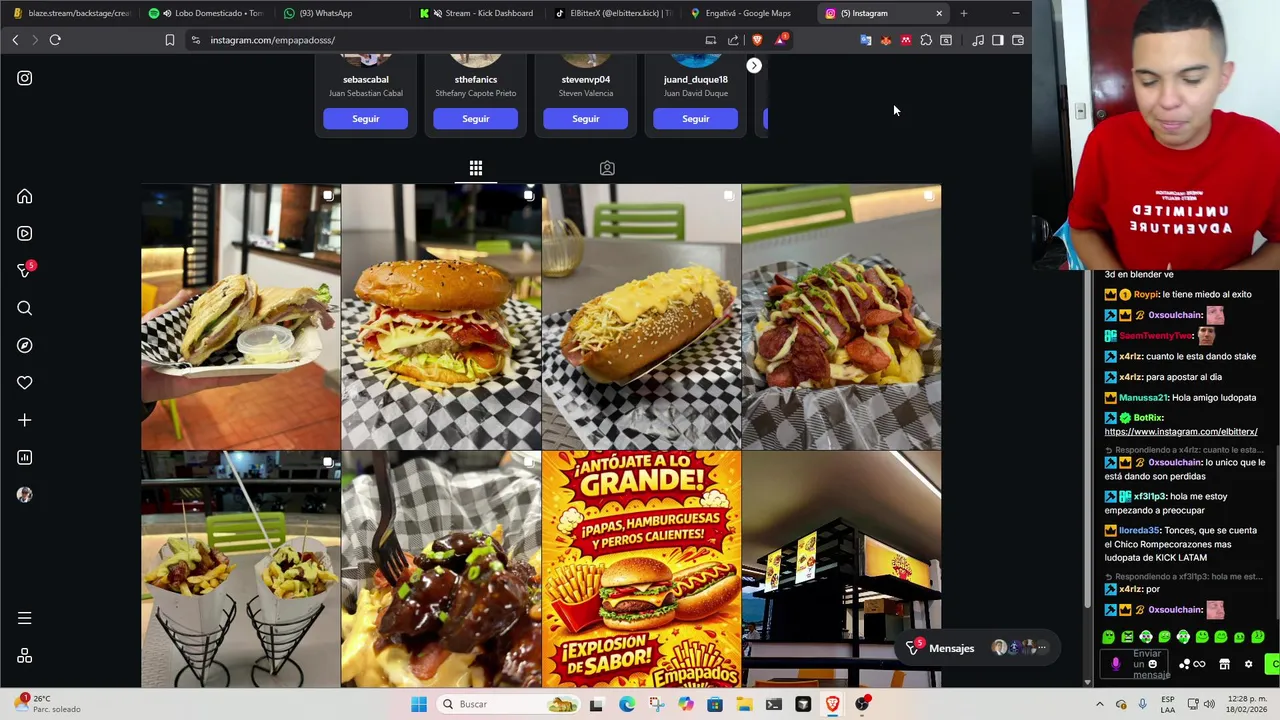The width and height of the screenshot is (1280, 720).
Task: Toggle the browser sidebar panel icon
Action: pos(998,40)
